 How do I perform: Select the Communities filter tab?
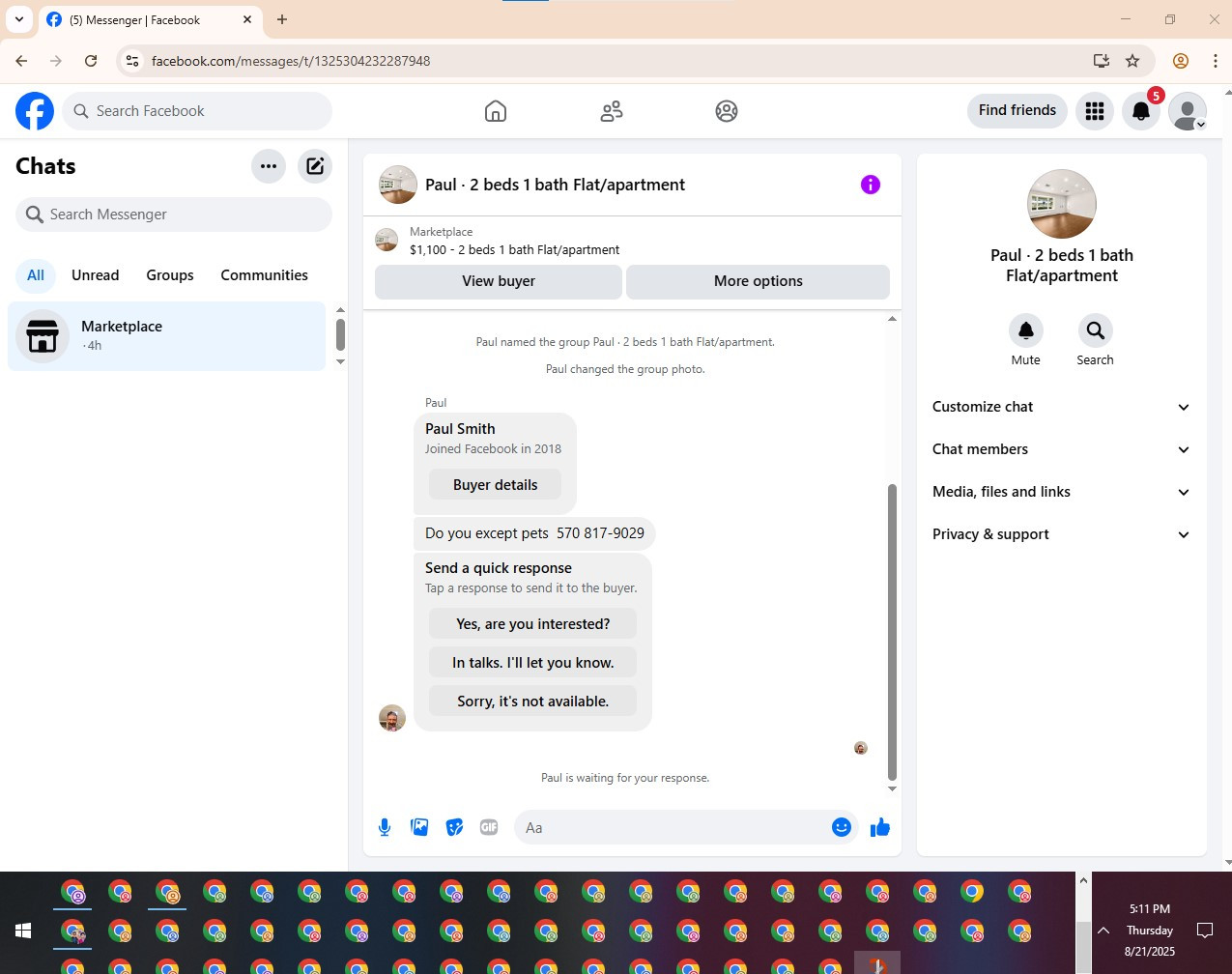pyautogui.click(x=265, y=275)
